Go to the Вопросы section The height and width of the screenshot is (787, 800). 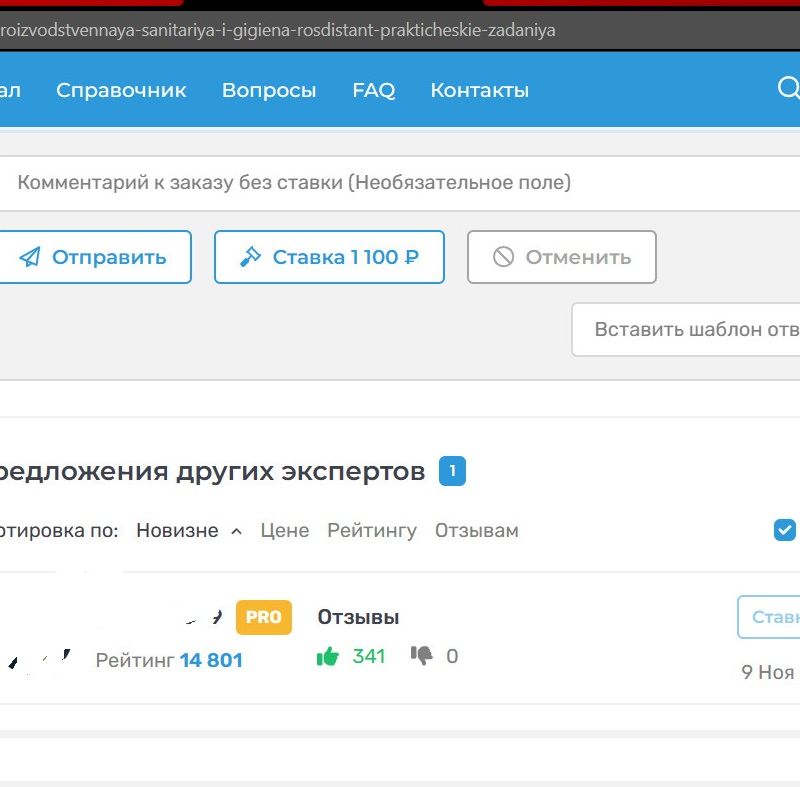(269, 90)
